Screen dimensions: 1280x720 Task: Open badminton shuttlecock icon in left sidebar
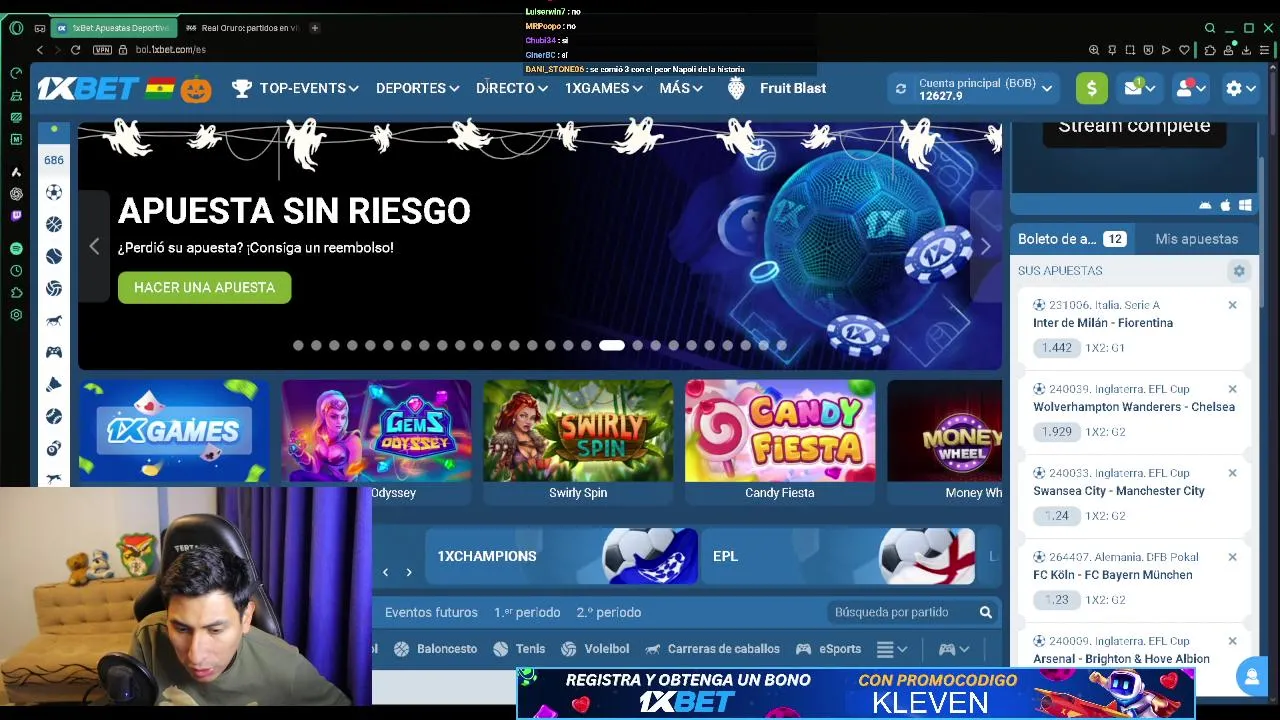tap(54, 384)
